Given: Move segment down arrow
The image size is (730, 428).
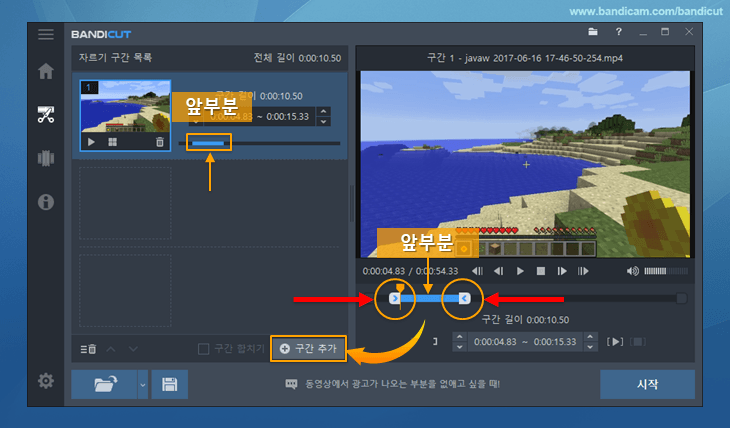Looking at the screenshot, I should point(133,349).
